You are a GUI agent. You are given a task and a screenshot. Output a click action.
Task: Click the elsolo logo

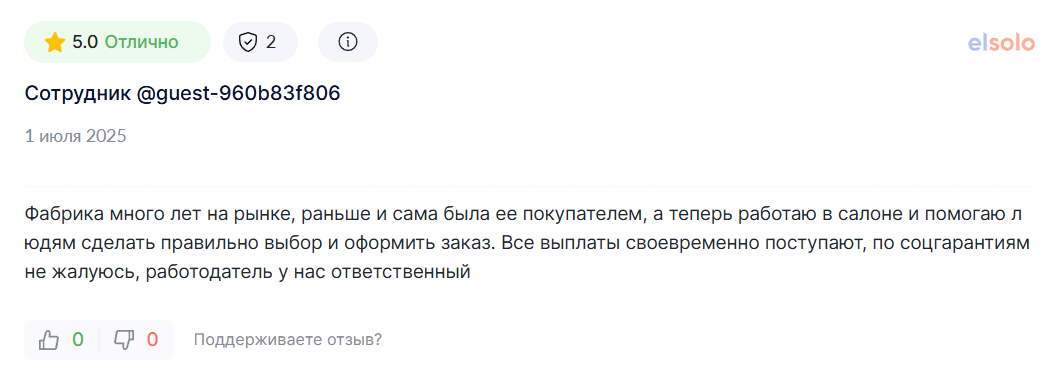click(1001, 43)
